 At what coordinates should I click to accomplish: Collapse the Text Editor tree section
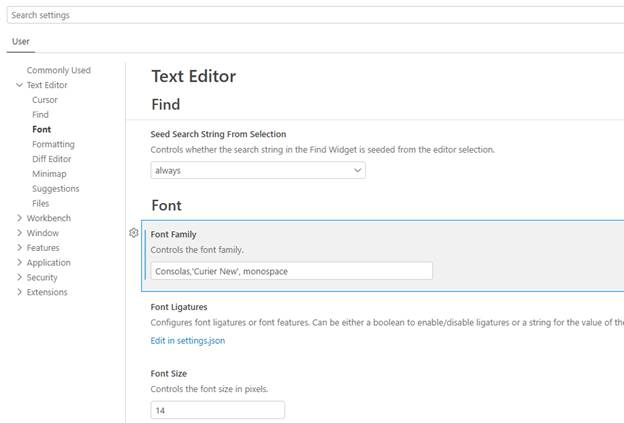20,86
